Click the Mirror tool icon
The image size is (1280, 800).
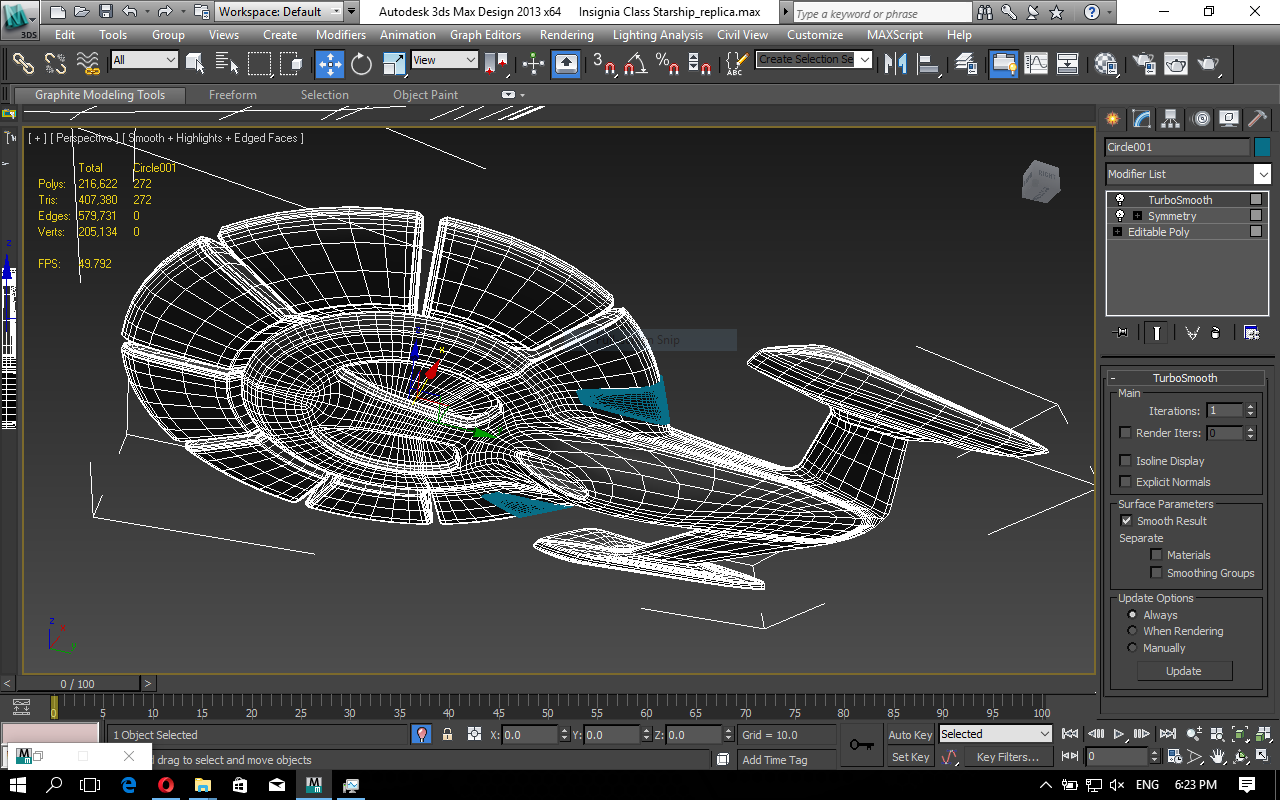[896, 63]
